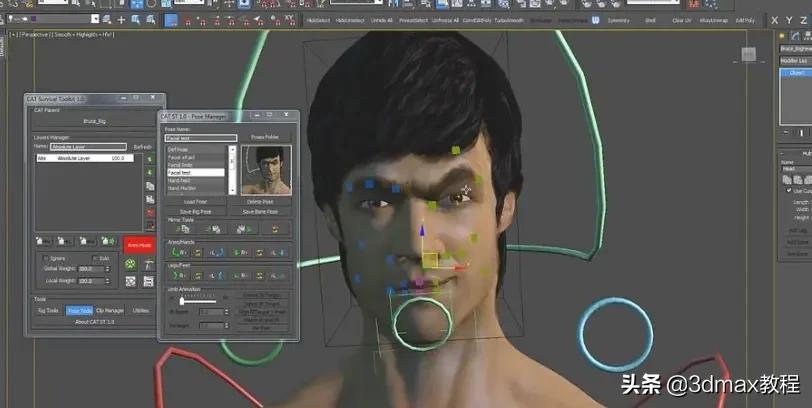Viewport: 812px width, 408px height.
Task: Click the Global Weight spinner arrows
Action: (108, 269)
